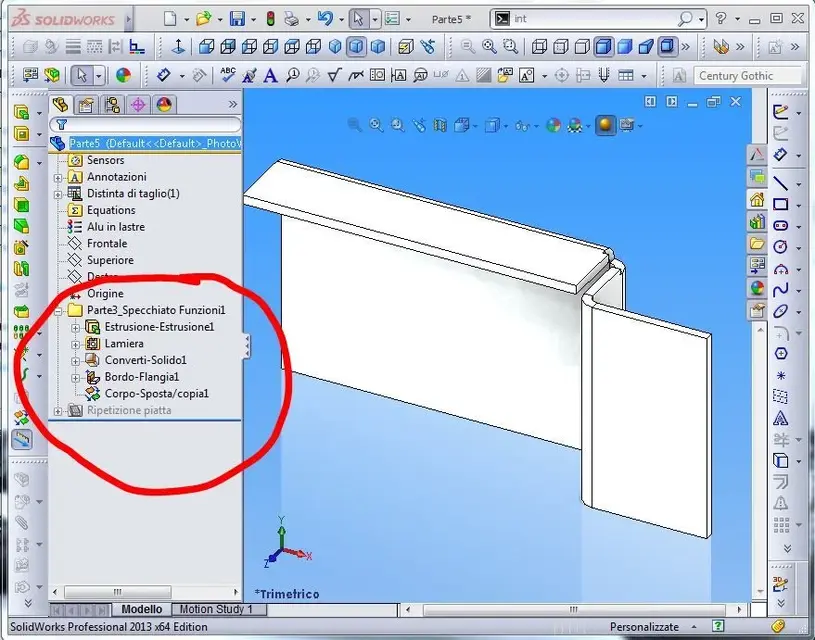Click the filter icon in the feature tree
This screenshot has height=640, width=815.
click(x=61, y=125)
